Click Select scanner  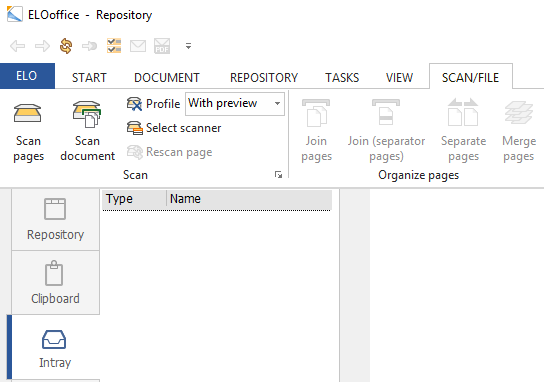pos(174,128)
